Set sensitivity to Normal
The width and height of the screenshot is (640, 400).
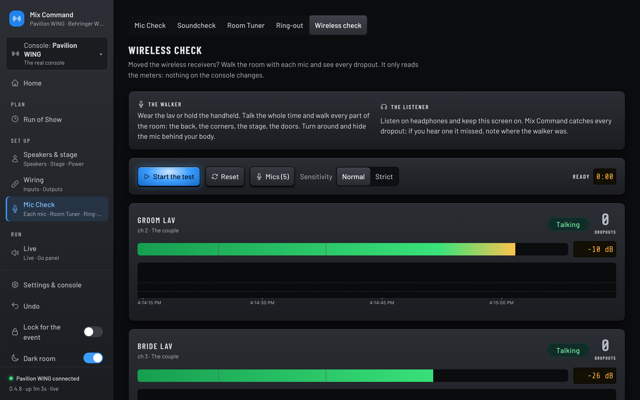tap(353, 177)
